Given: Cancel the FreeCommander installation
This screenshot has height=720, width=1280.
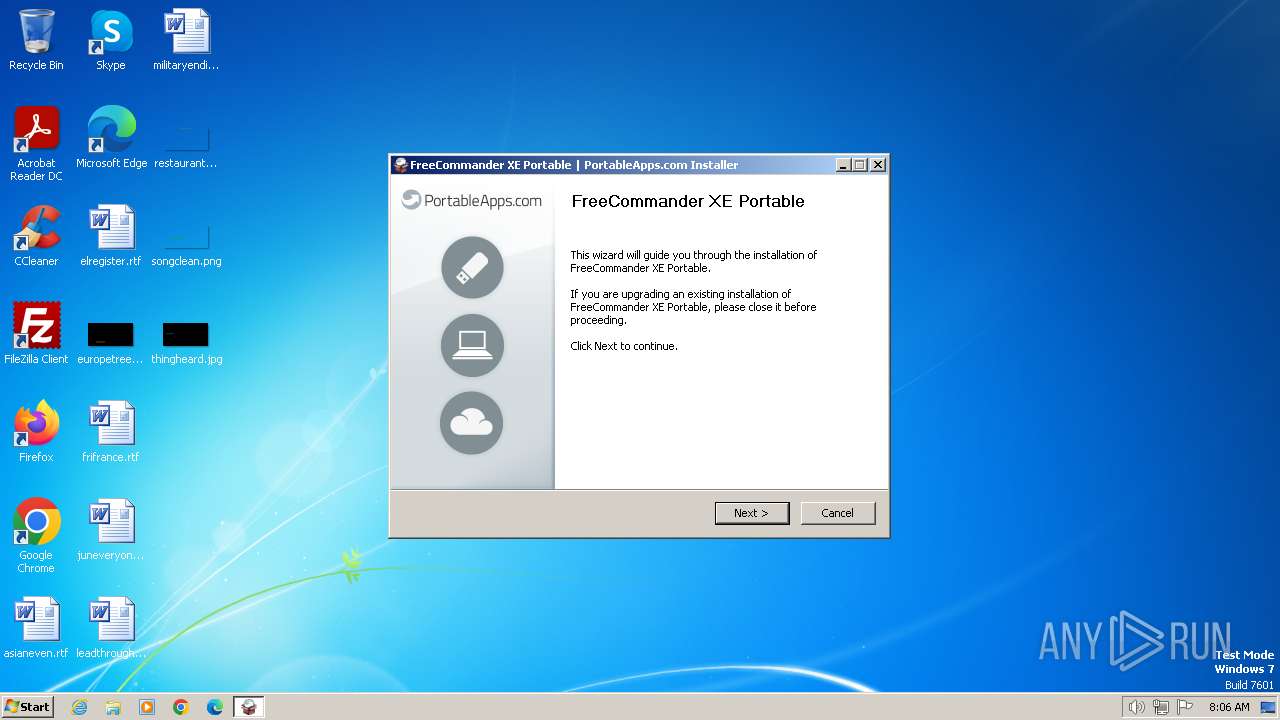Looking at the screenshot, I should [838, 513].
